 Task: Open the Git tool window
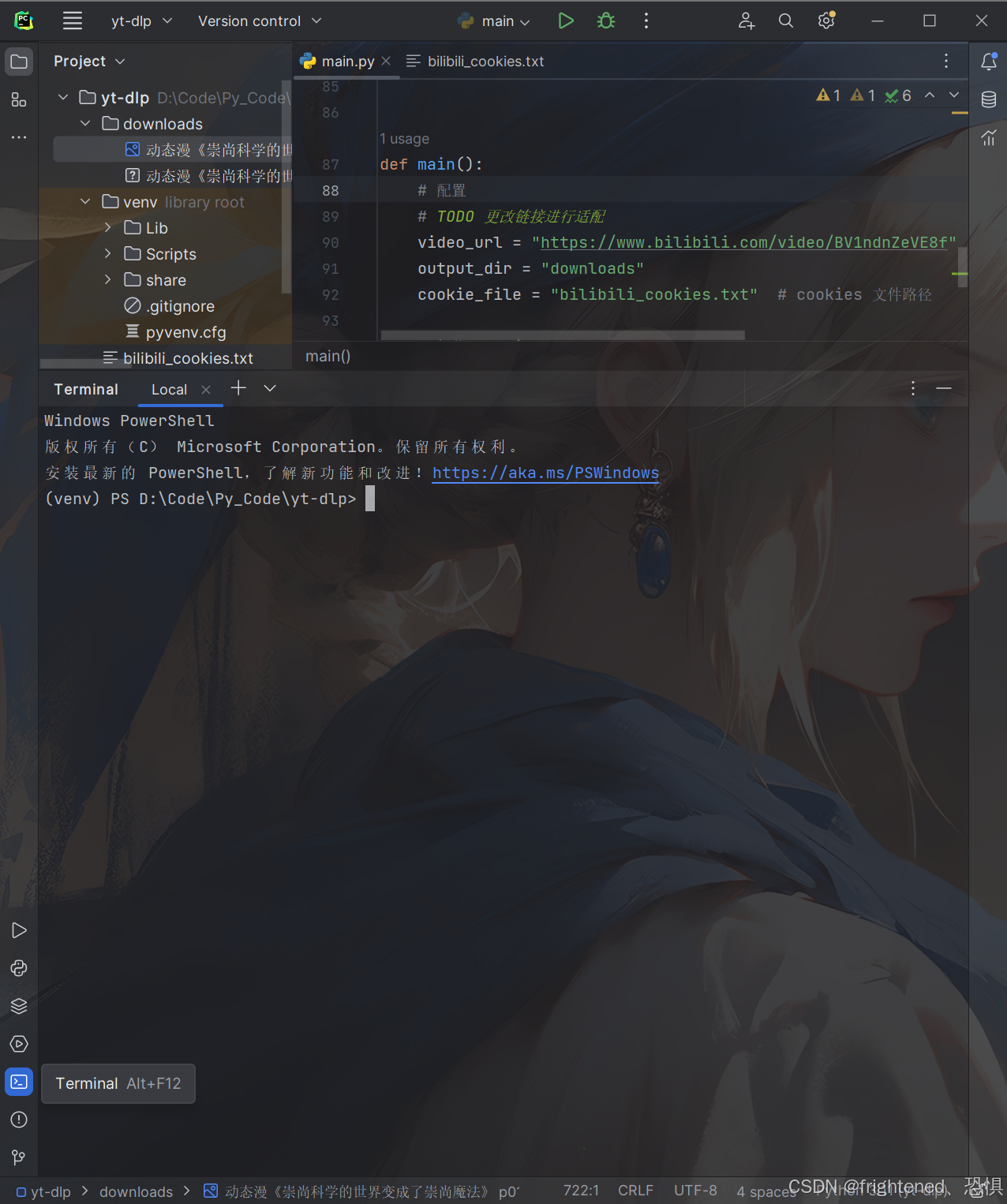tap(19, 1157)
